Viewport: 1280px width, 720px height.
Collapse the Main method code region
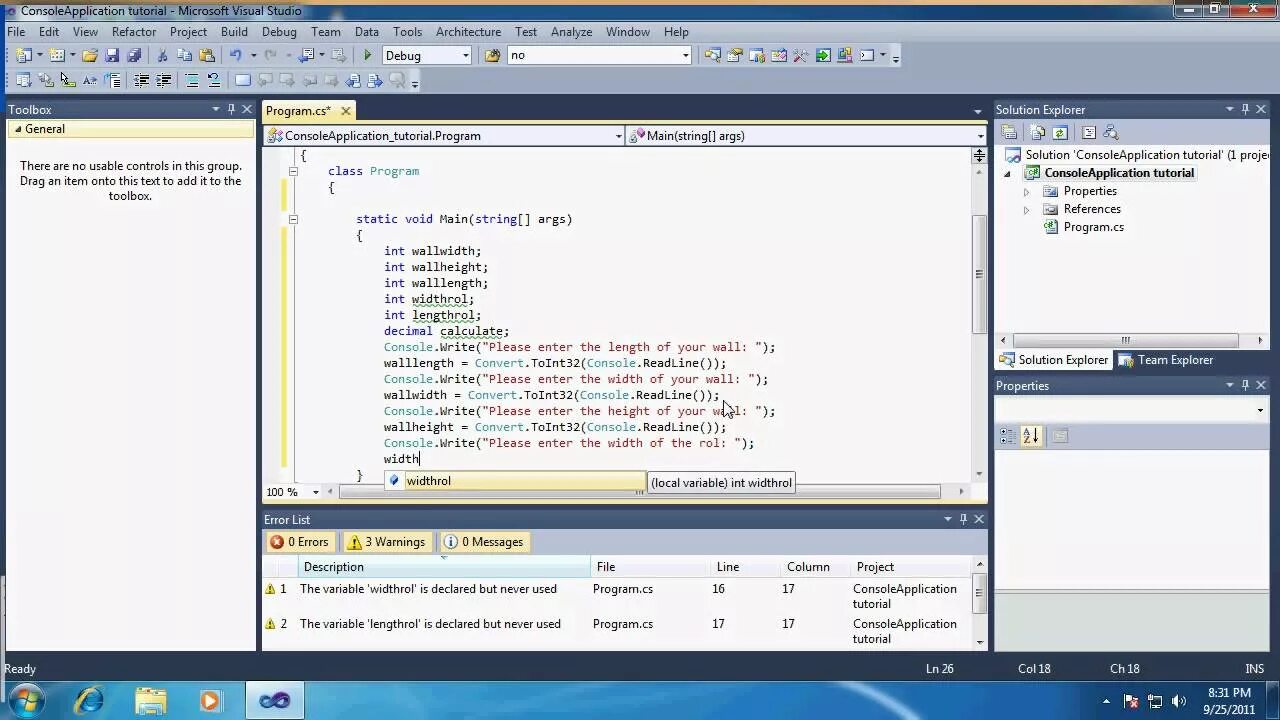click(x=293, y=219)
